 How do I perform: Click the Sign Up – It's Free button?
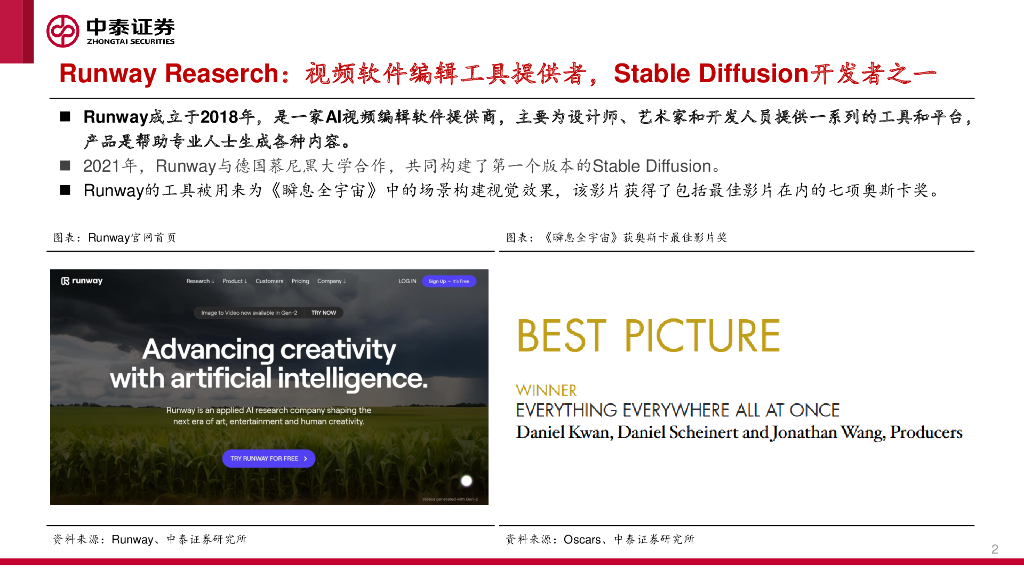[x=449, y=281]
